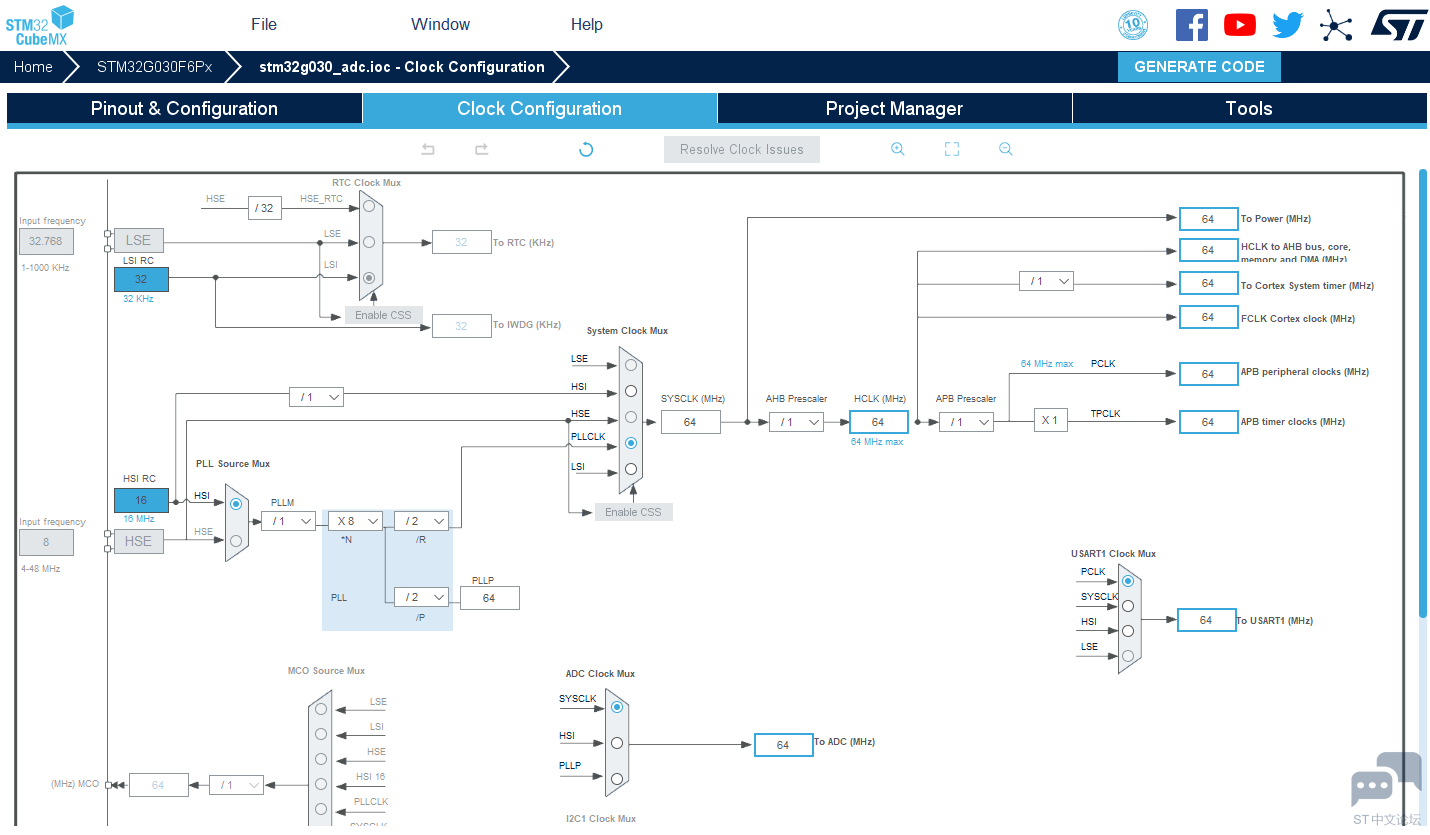The image size is (1430, 835).
Task: Zoom out of the clock diagram
Action: pos(1006,149)
